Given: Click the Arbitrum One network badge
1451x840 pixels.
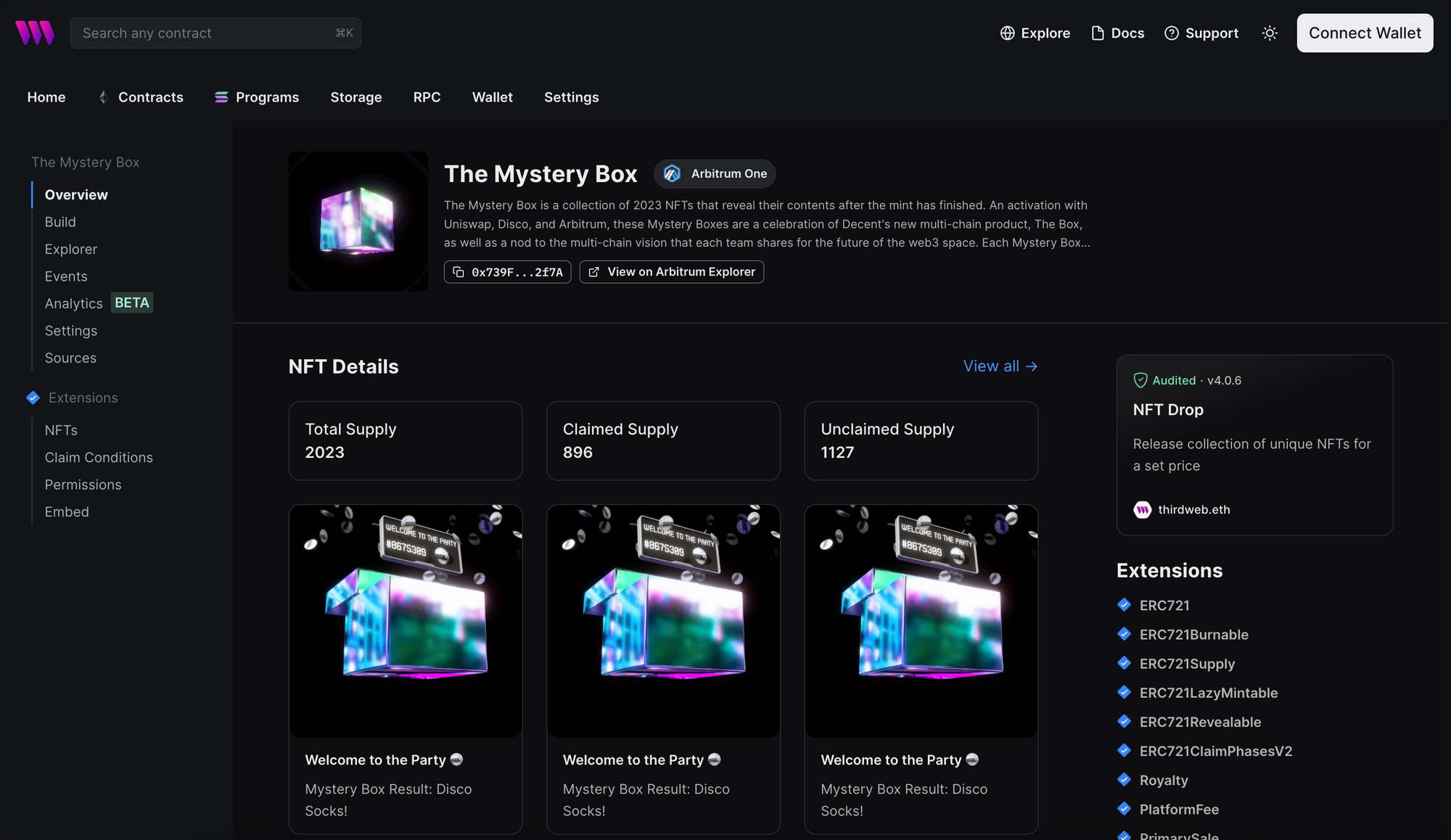Looking at the screenshot, I should [715, 174].
